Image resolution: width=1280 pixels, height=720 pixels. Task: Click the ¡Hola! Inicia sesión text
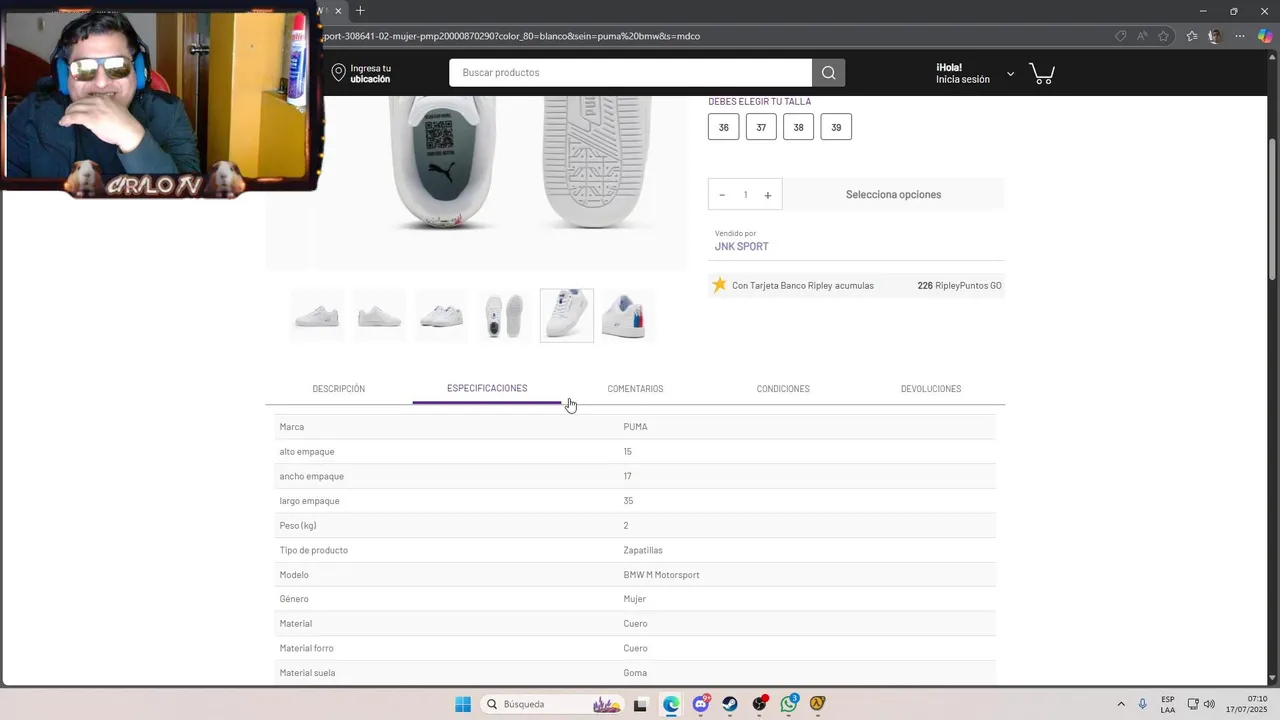pyautogui.click(x=962, y=74)
